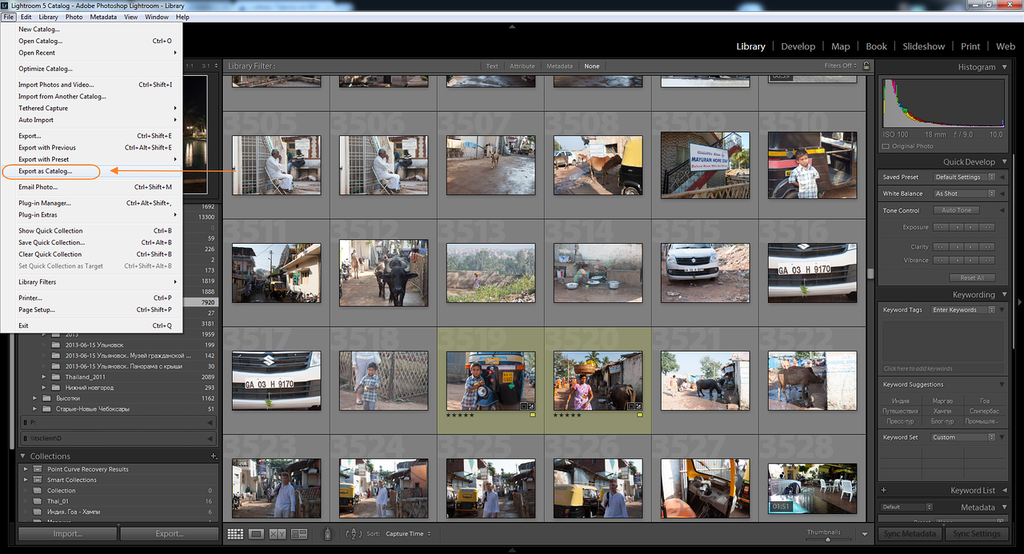Adjust the Thumbnails size slider
The width and height of the screenshot is (1024, 554).
(x=828, y=539)
